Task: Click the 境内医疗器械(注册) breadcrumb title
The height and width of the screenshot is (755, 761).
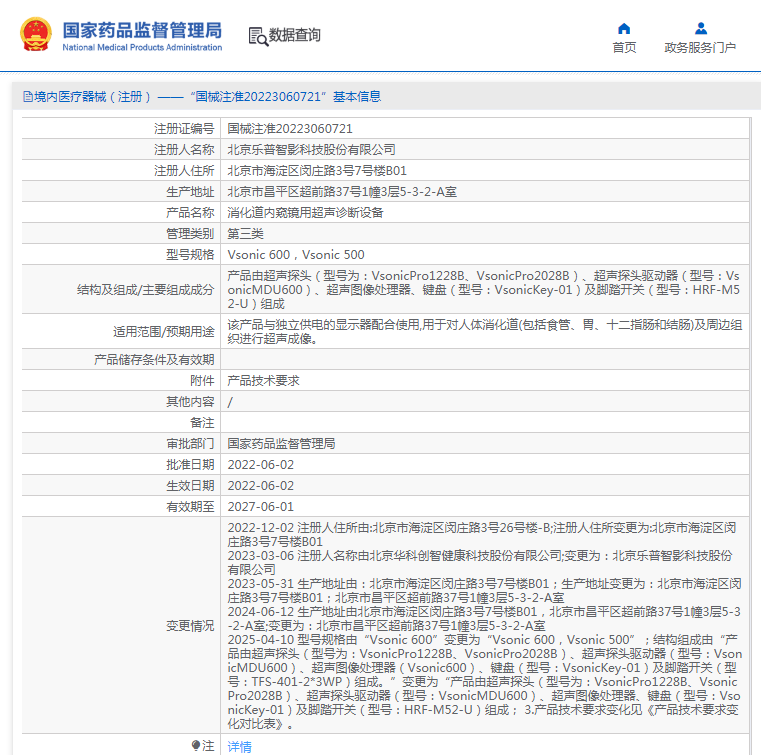Action: [92, 97]
